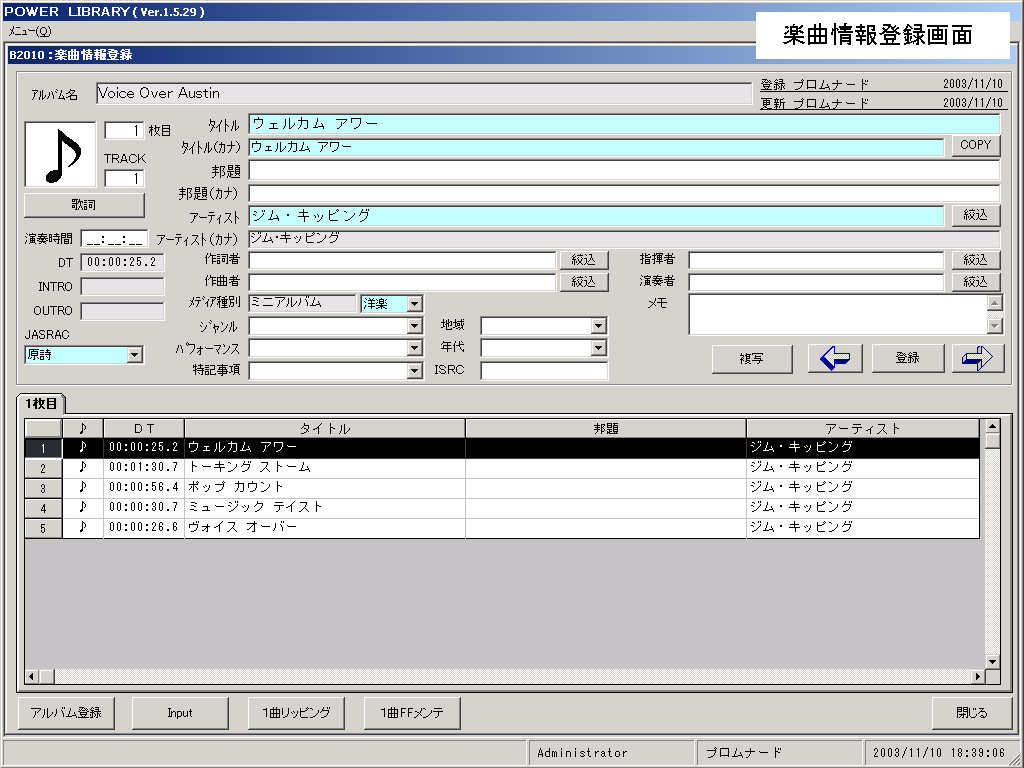This screenshot has width=1024, height=768.
Task: Click the 邦題(カナ) input field
Action: (624, 193)
